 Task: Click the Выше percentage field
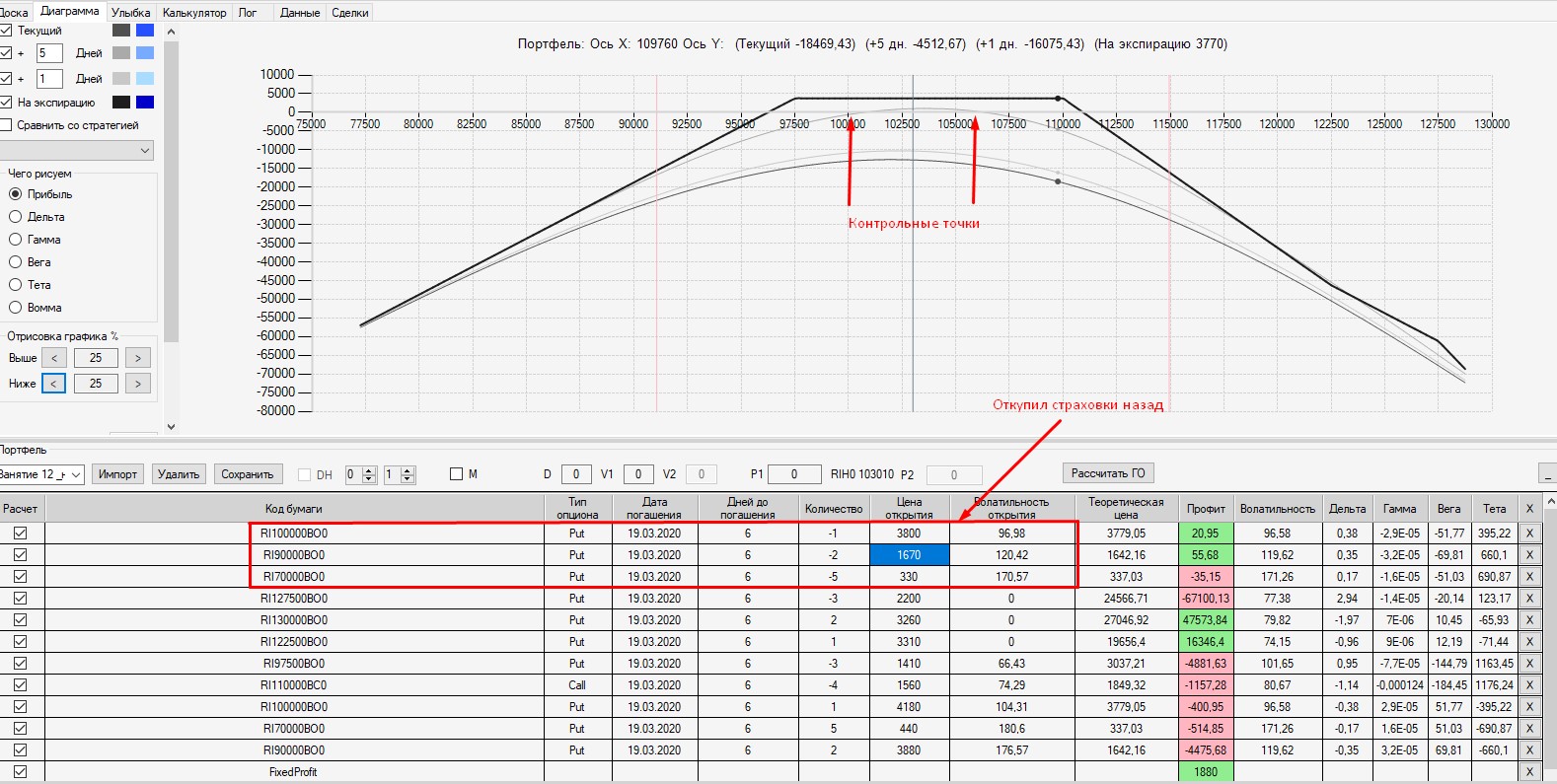pyautogui.click(x=96, y=358)
